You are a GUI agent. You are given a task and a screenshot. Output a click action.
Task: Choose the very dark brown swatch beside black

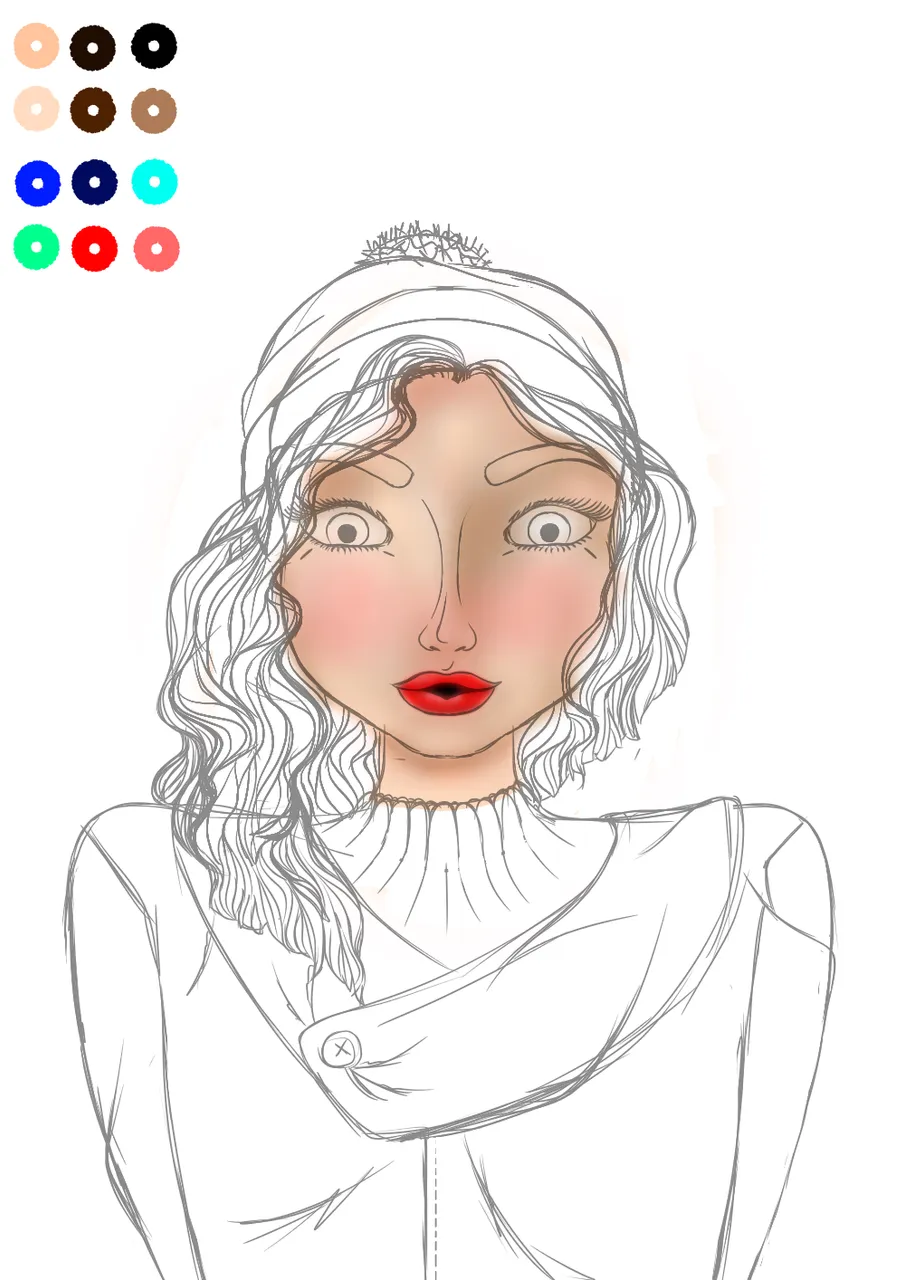point(93,47)
